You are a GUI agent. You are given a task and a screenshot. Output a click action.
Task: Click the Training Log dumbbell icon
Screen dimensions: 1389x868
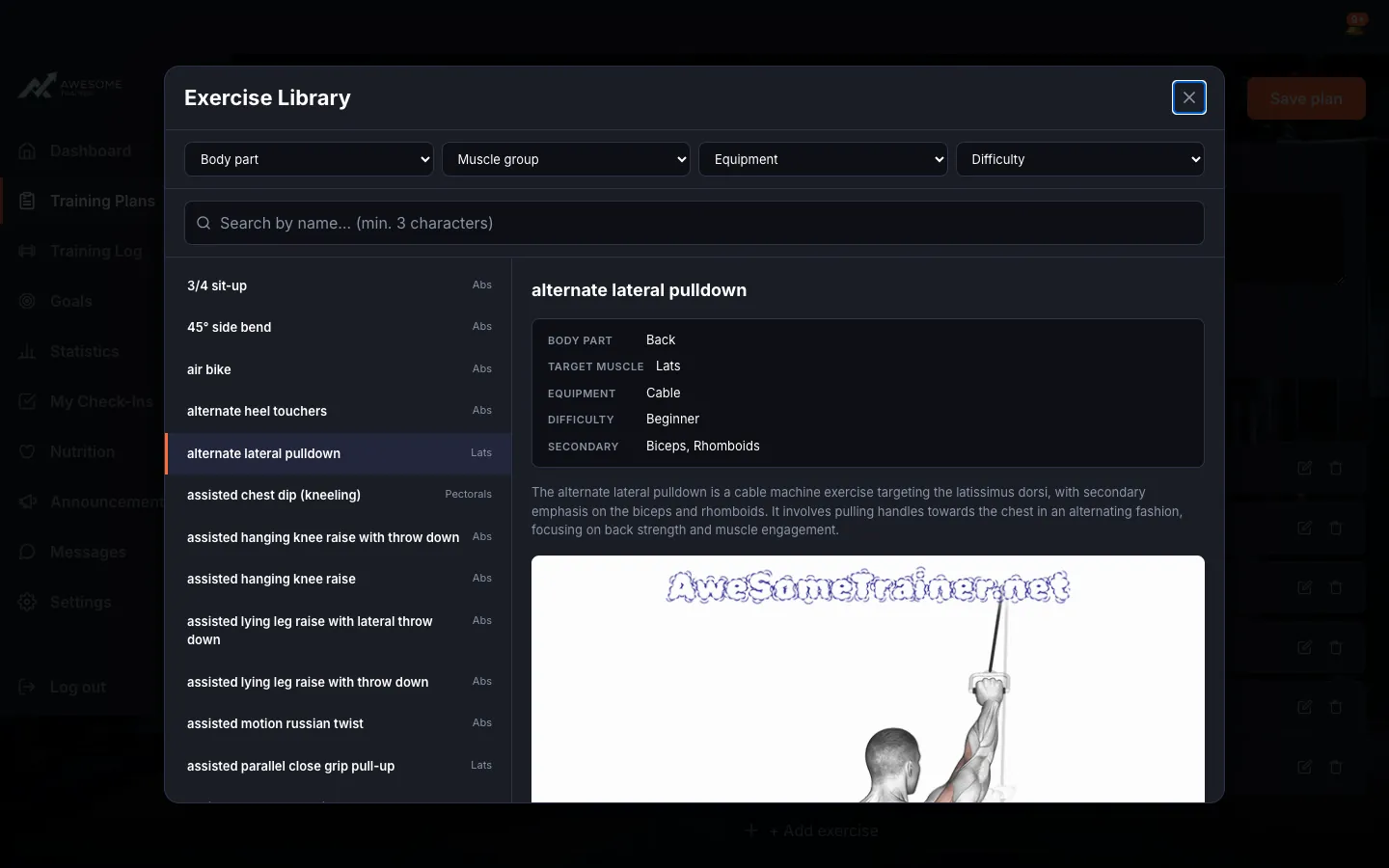coord(28,251)
